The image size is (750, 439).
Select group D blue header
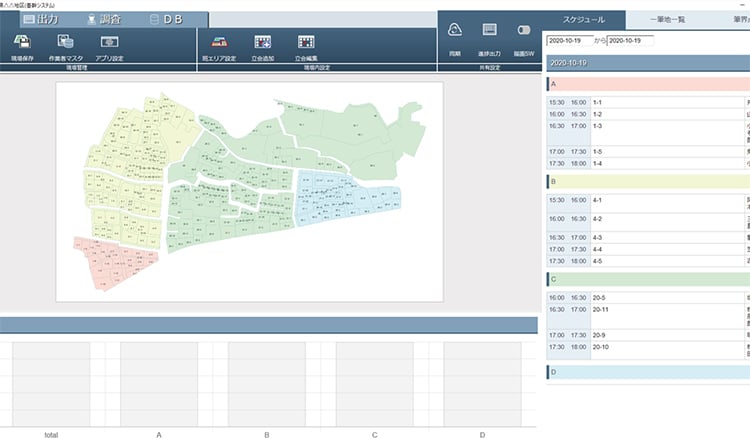(648, 372)
